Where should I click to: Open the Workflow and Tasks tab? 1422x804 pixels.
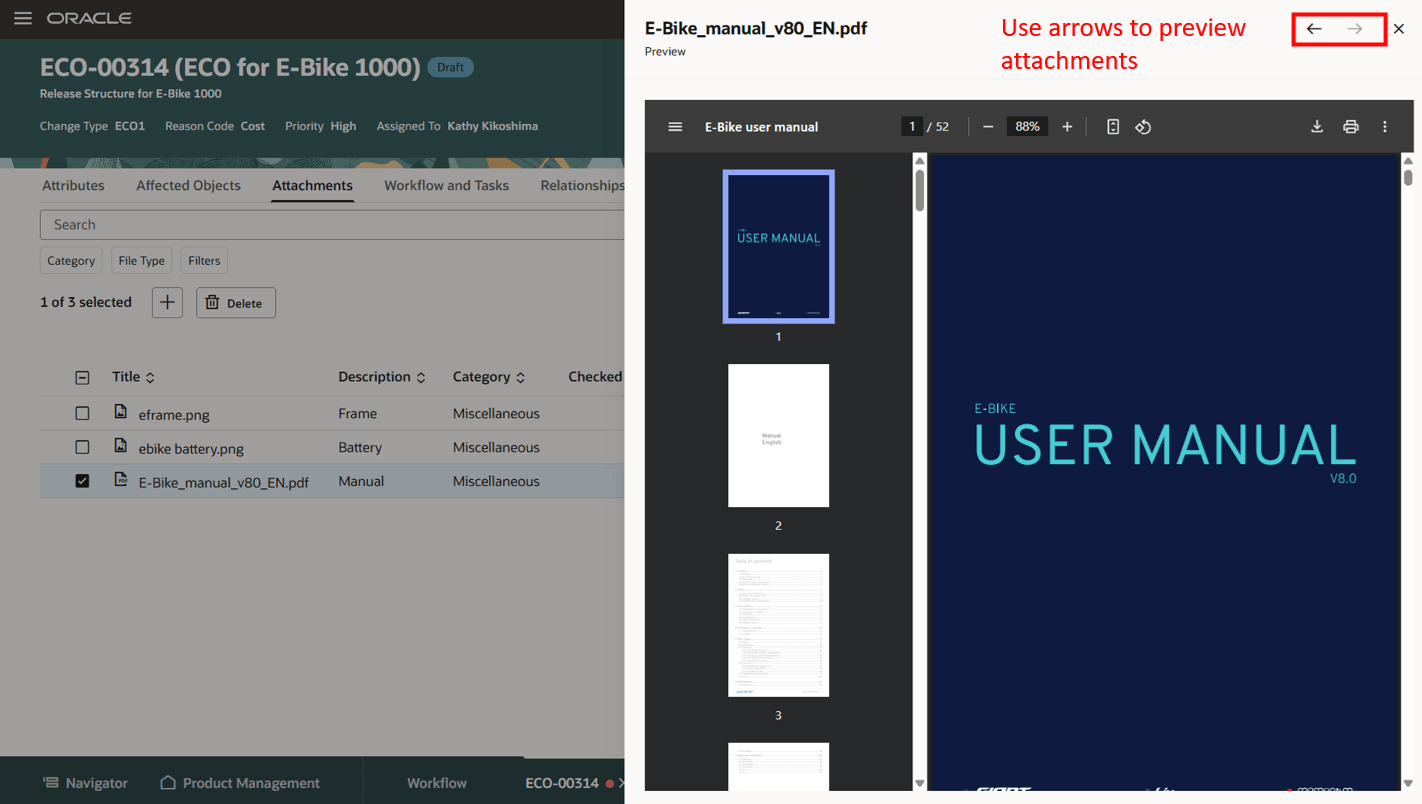pos(446,185)
